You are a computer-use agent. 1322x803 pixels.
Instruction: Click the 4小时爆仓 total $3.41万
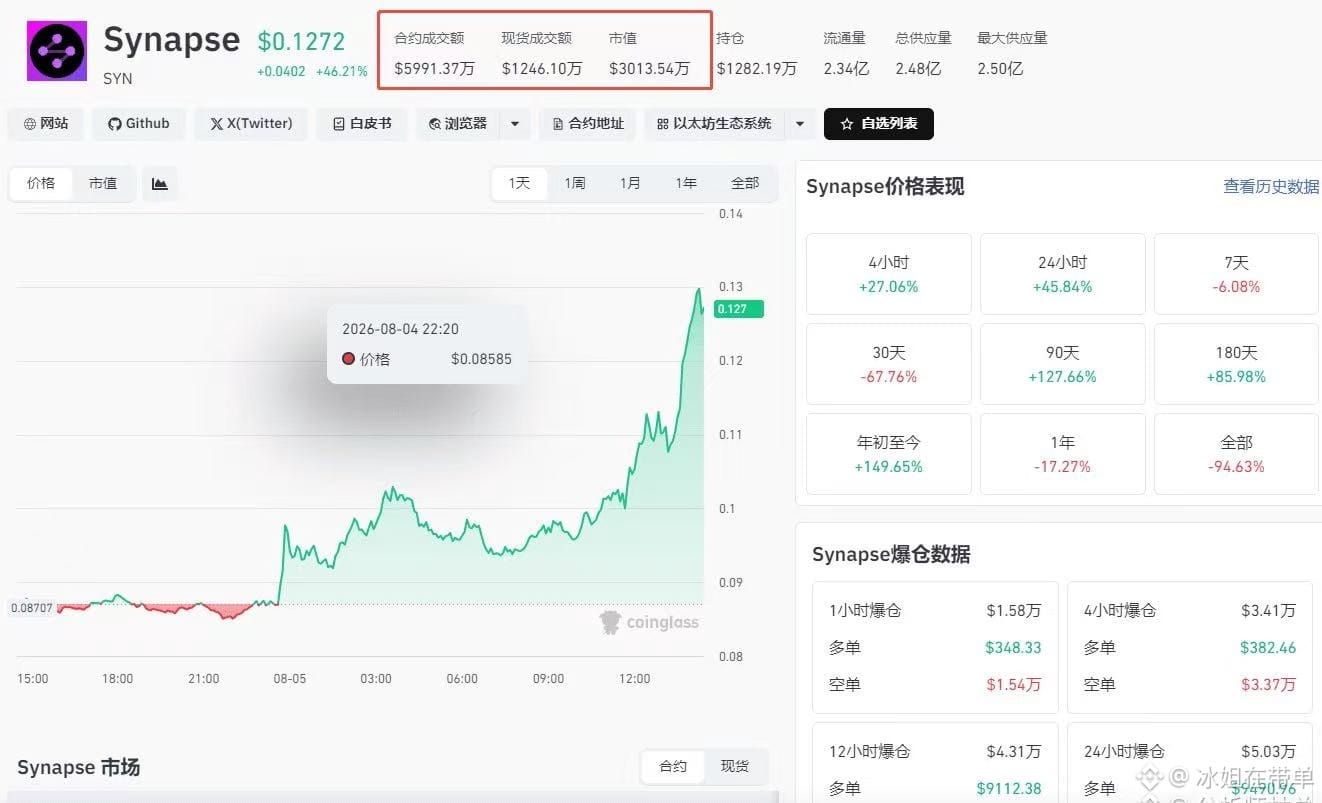pos(1268,610)
